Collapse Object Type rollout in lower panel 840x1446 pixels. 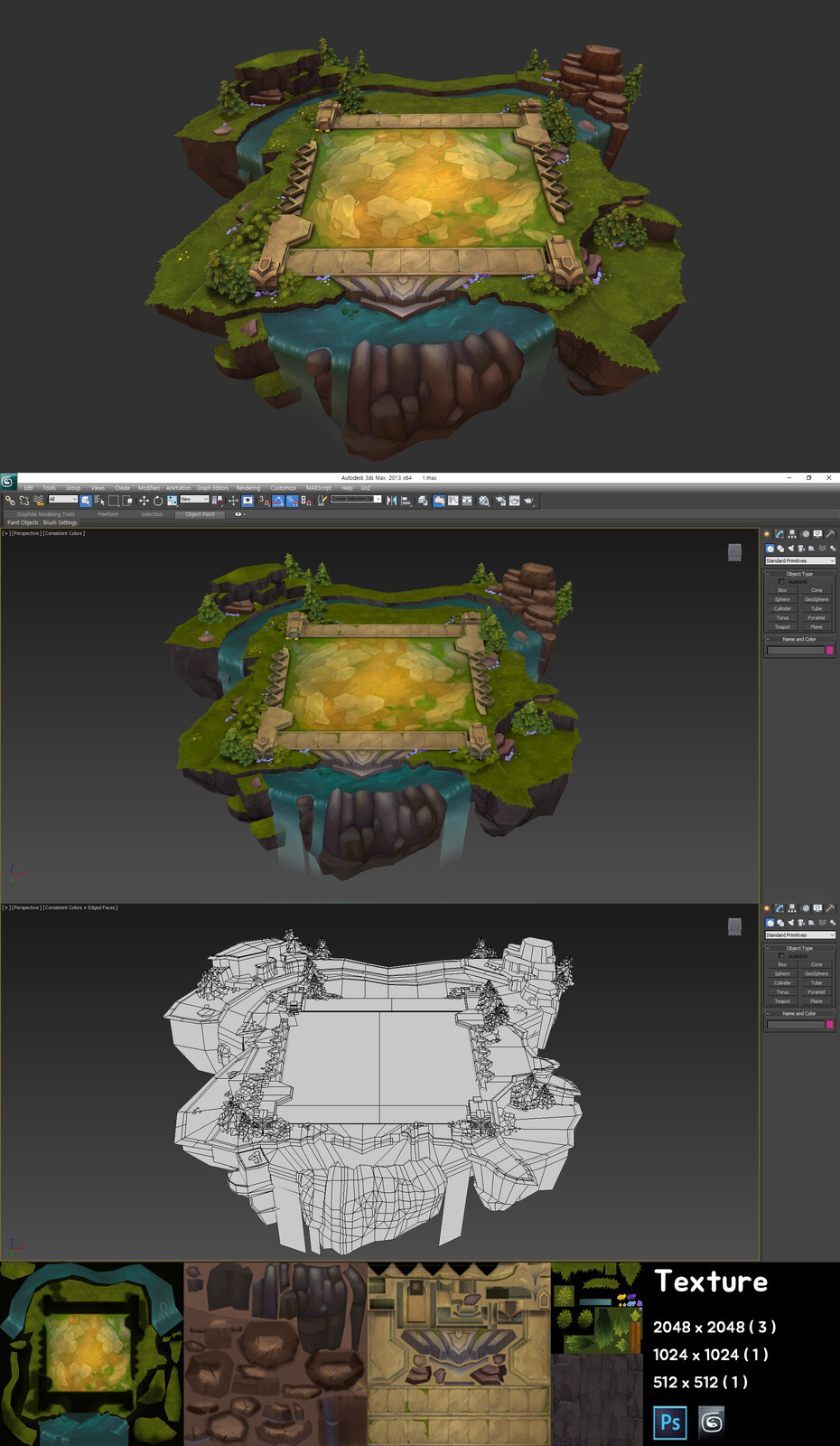(799, 948)
